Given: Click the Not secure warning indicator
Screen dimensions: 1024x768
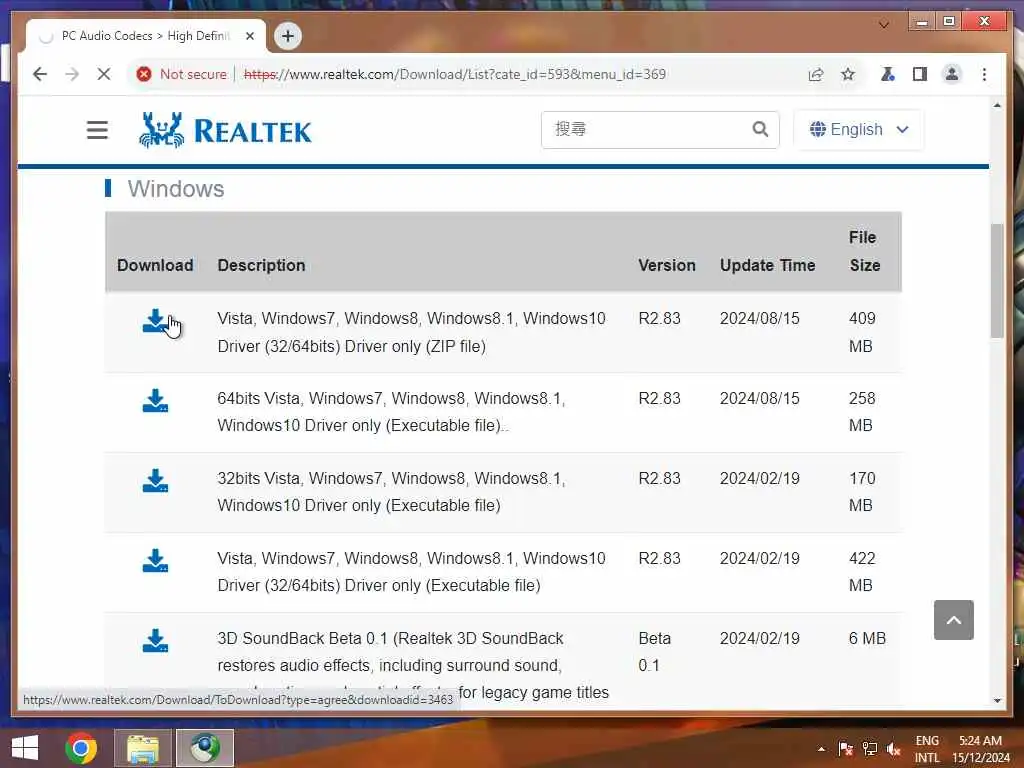Looking at the screenshot, I should [x=182, y=74].
